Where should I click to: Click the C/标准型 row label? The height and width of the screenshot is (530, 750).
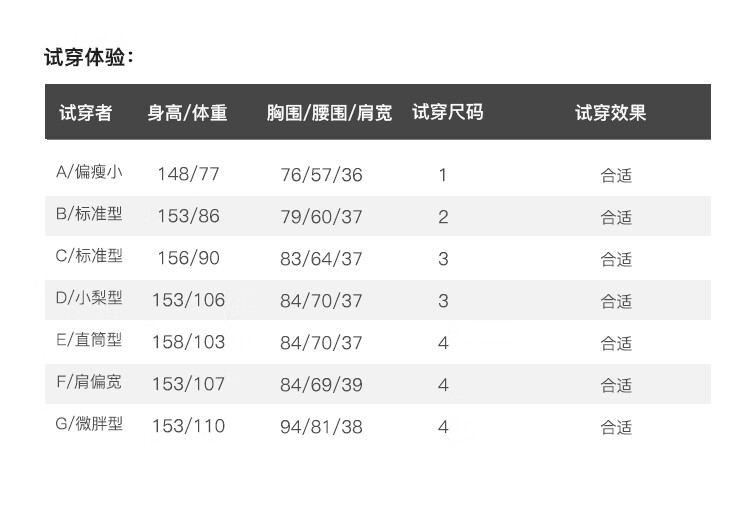tap(89, 256)
